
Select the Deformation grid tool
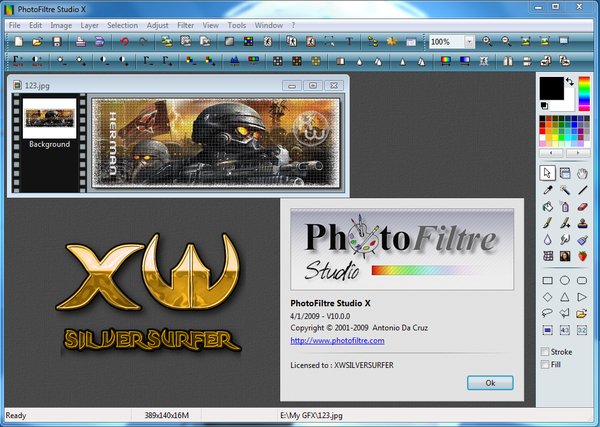pos(548,256)
